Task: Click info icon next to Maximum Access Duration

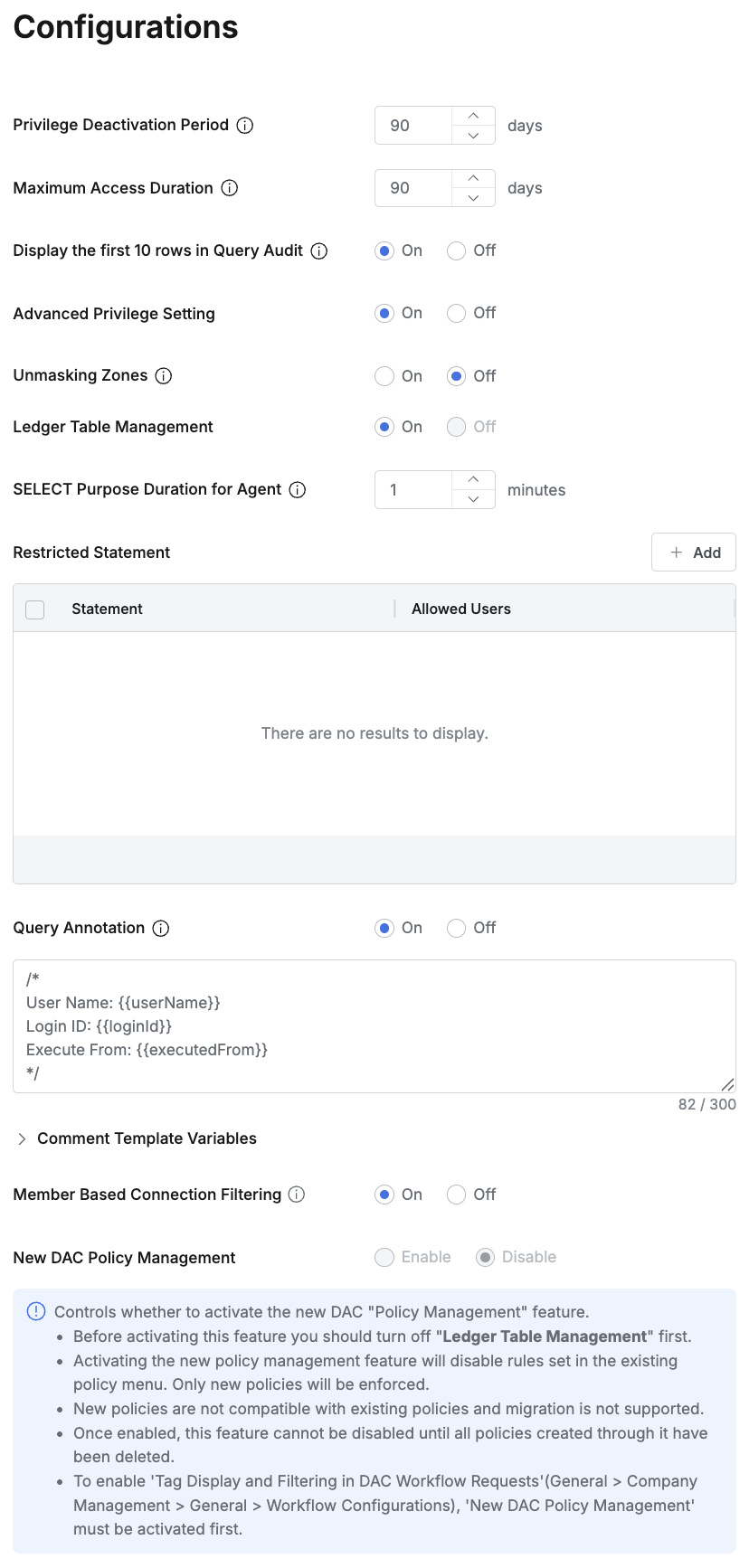Action: (230, 188)
